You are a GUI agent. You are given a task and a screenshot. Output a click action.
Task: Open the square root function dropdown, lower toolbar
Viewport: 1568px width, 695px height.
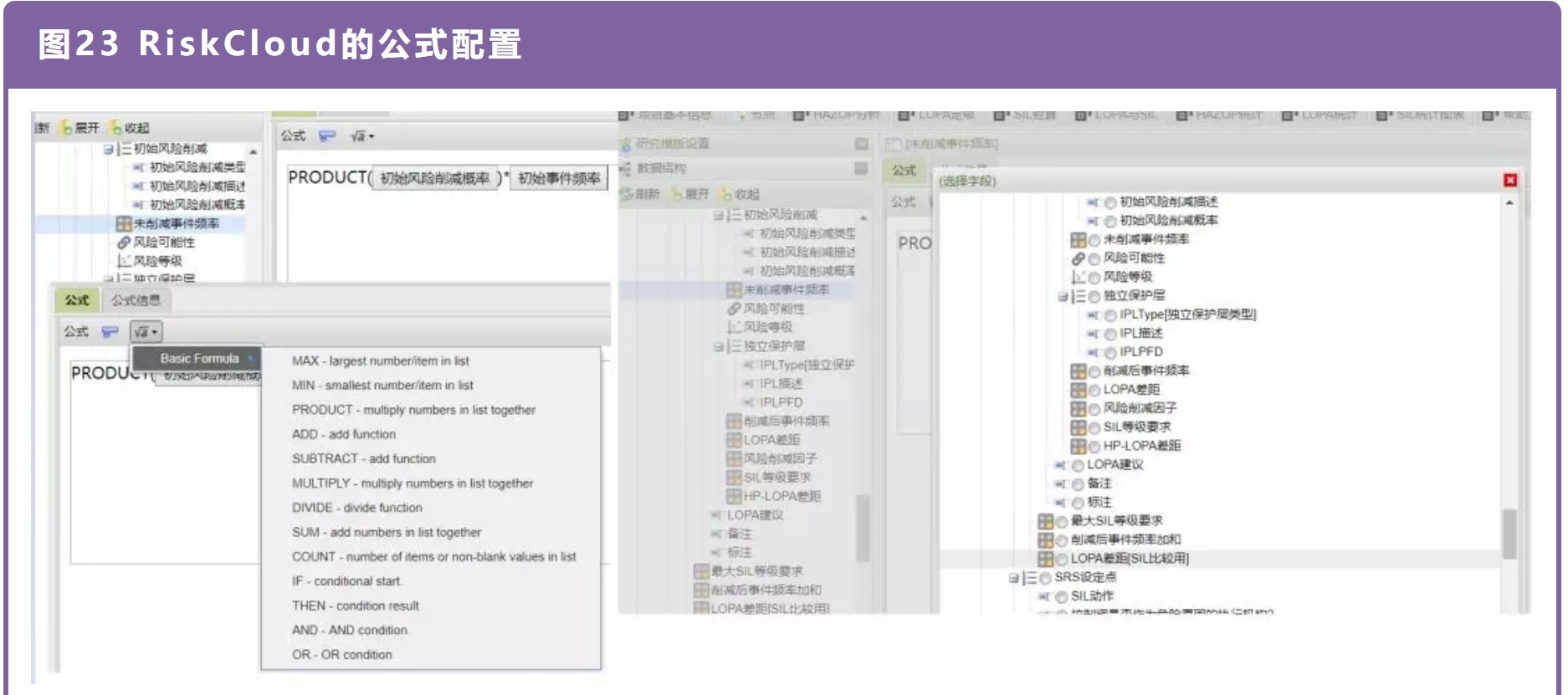click(x=146, y=332)
